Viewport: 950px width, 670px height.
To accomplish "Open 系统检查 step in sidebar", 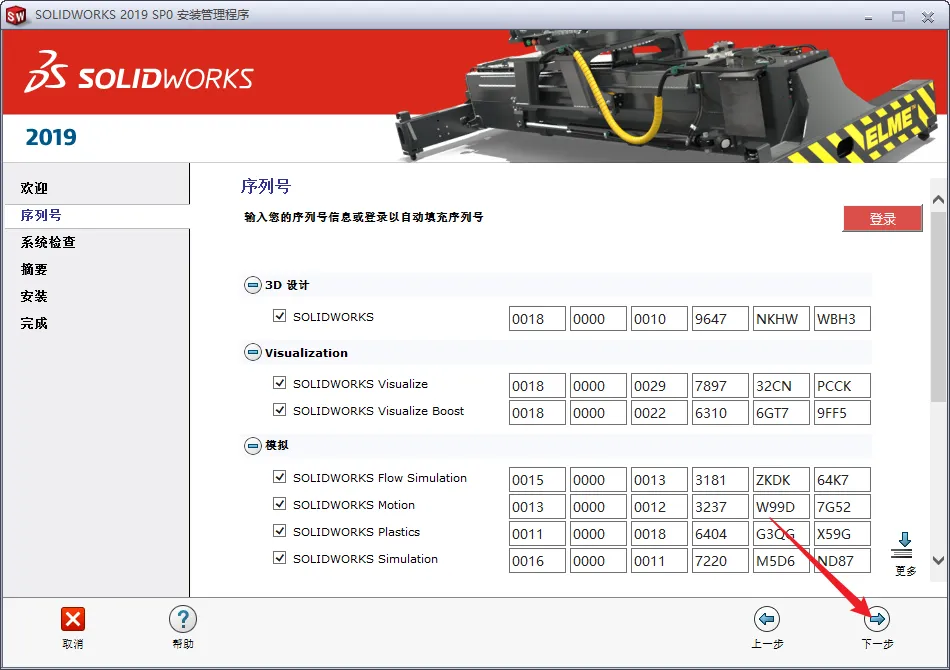I will point(48,242).
